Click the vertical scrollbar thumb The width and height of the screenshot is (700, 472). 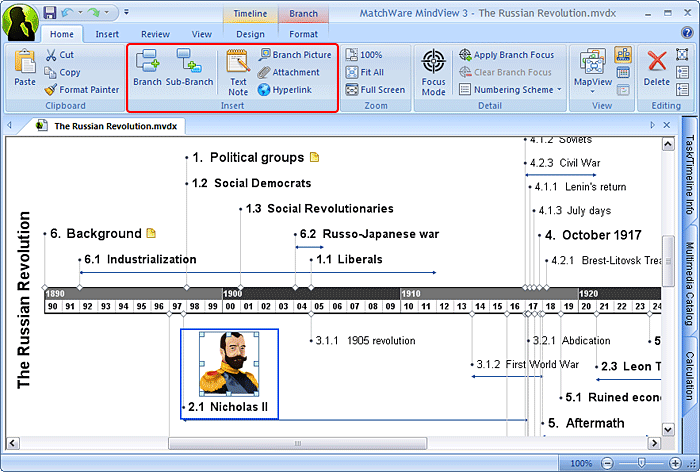click(x=668, y=261)
